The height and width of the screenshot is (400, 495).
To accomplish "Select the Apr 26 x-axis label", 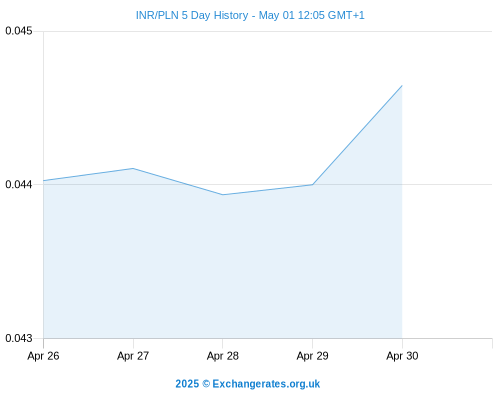I will (x=43, y=356).
